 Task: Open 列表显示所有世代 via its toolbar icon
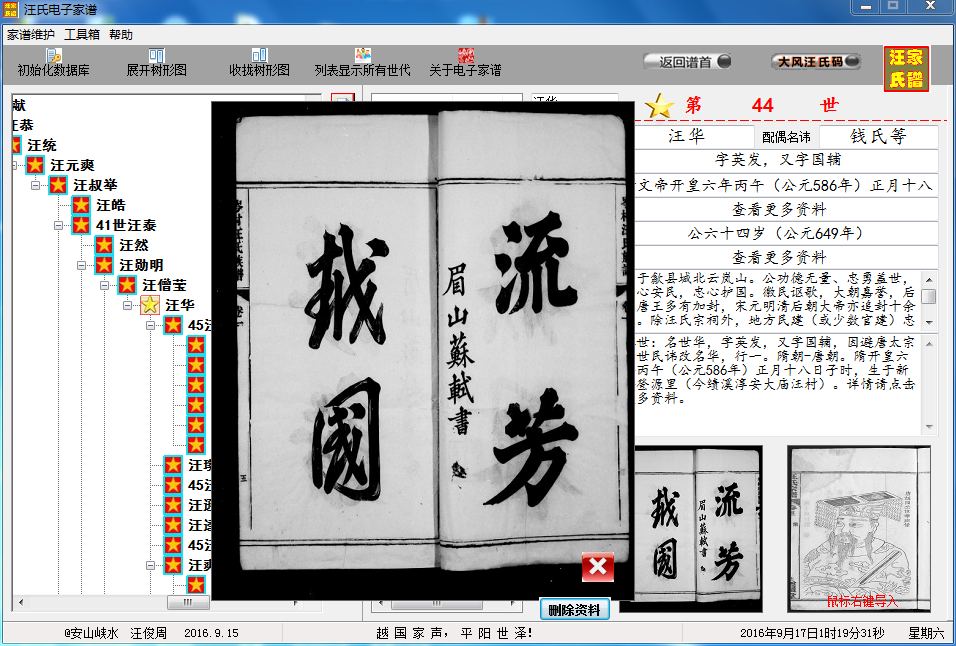point(360,57)
